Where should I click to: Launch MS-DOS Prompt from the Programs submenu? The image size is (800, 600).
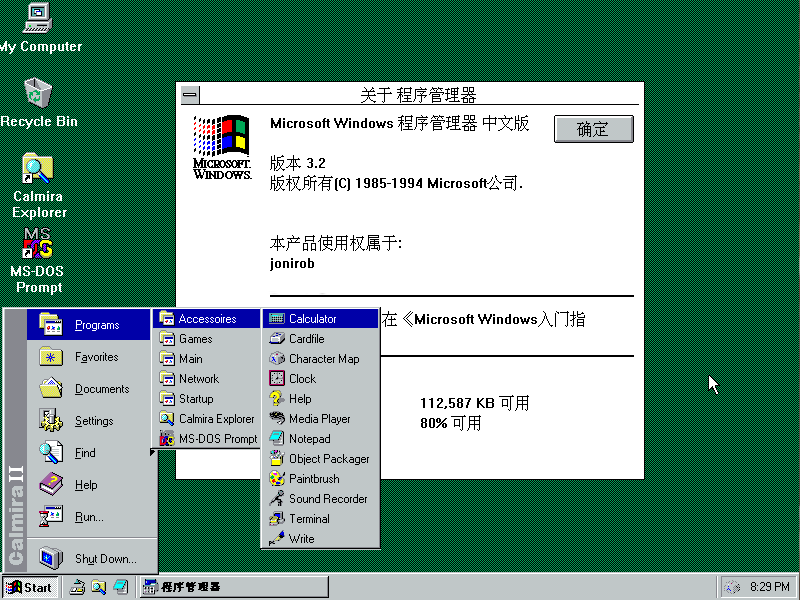pyautogui.click(x=207, y=438)
